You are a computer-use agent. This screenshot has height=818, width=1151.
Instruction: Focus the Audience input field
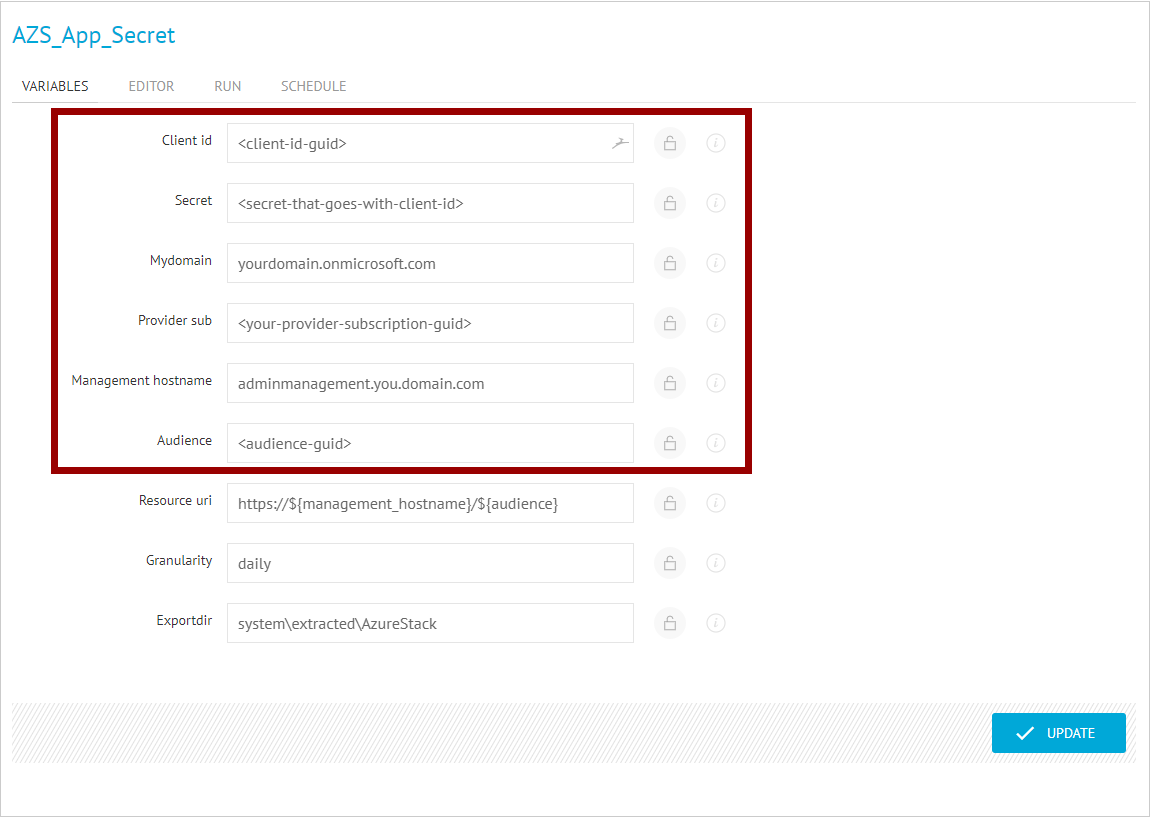click(x=430, y=444)
